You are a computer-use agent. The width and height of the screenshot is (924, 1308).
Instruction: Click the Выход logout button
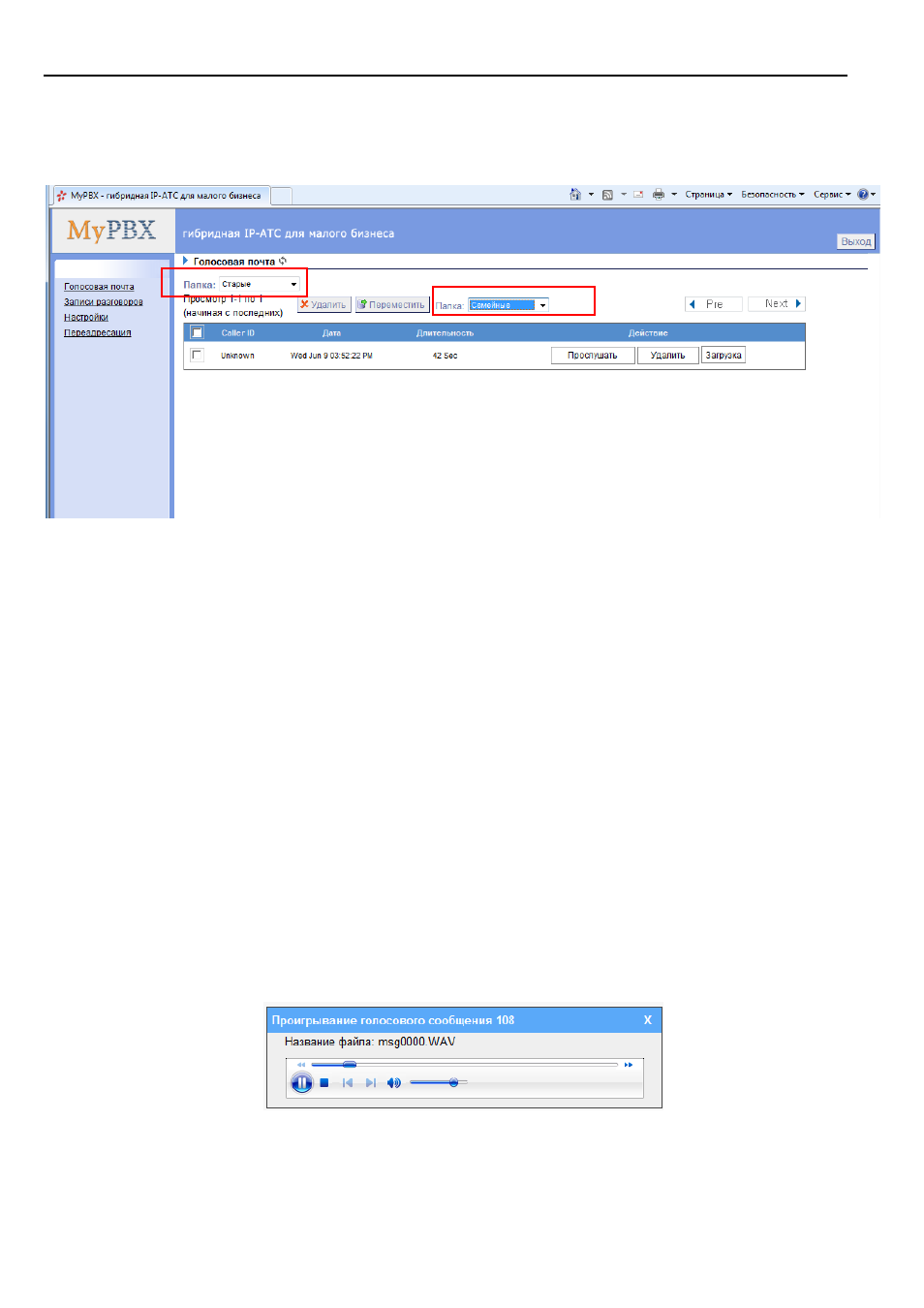tap(856, 241)
